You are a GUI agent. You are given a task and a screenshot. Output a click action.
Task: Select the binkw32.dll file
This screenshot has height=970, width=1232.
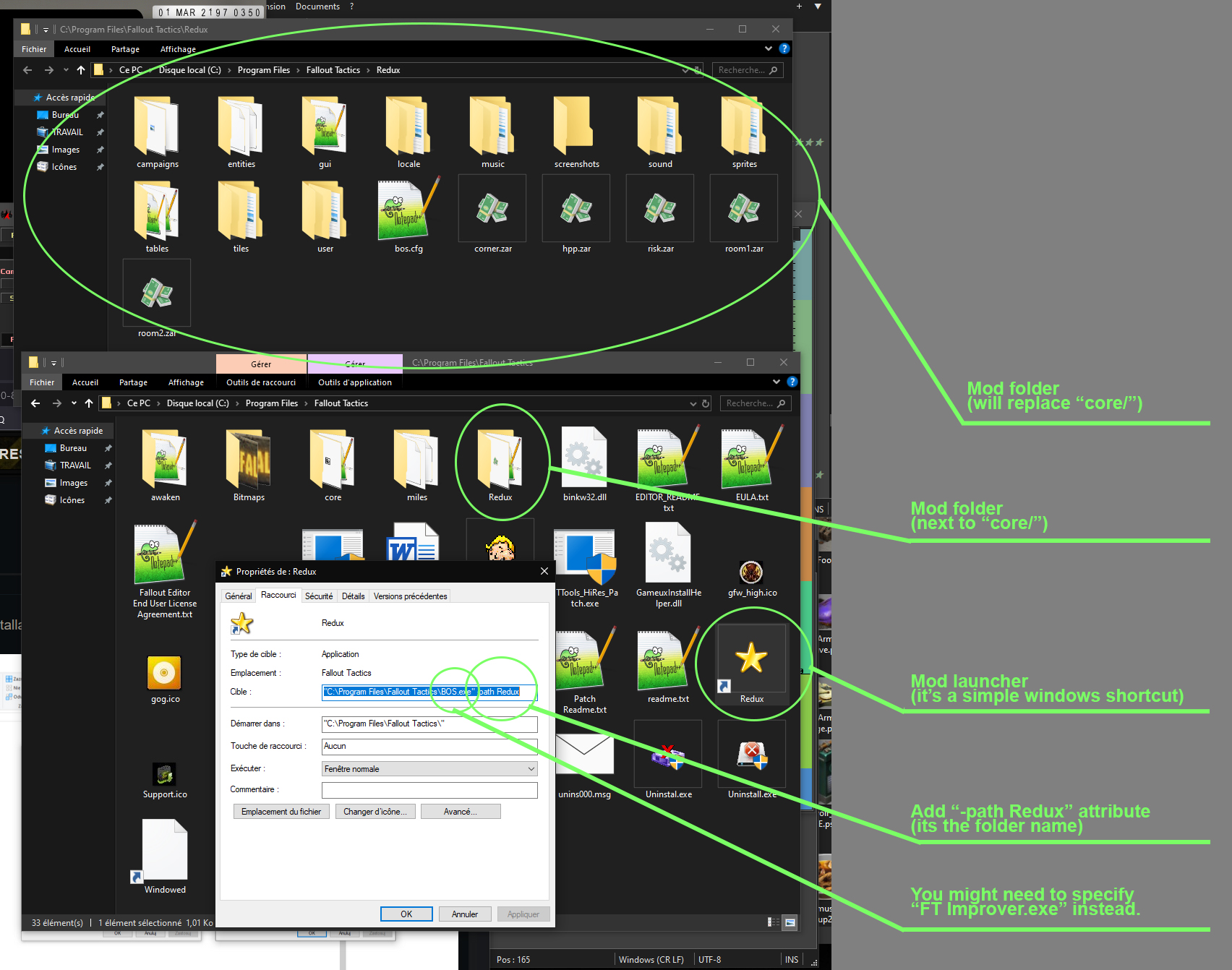[x=584, y=465]
